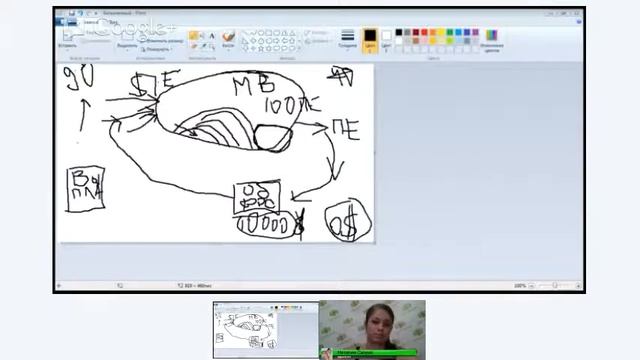
Task: Pick the red color swatch
Action: point(424,32)
